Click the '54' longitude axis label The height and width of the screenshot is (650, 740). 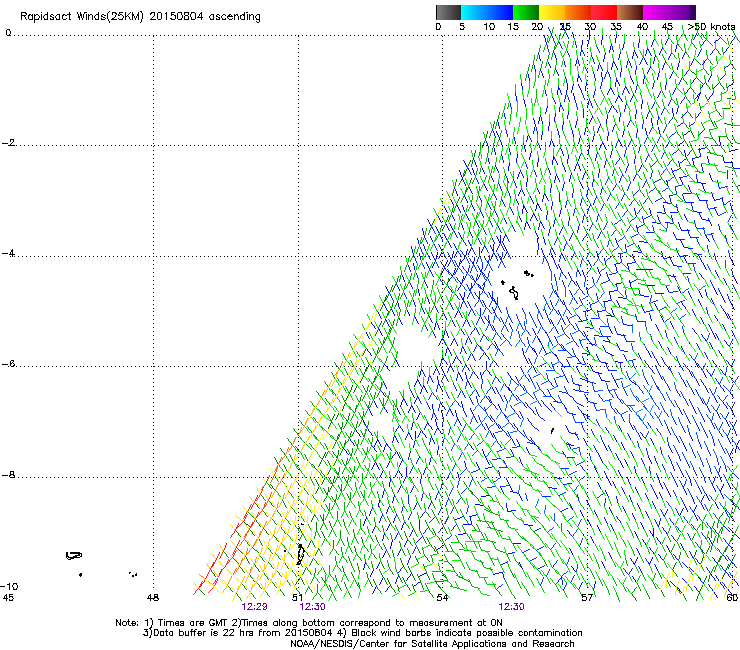[x=442, y=598]
